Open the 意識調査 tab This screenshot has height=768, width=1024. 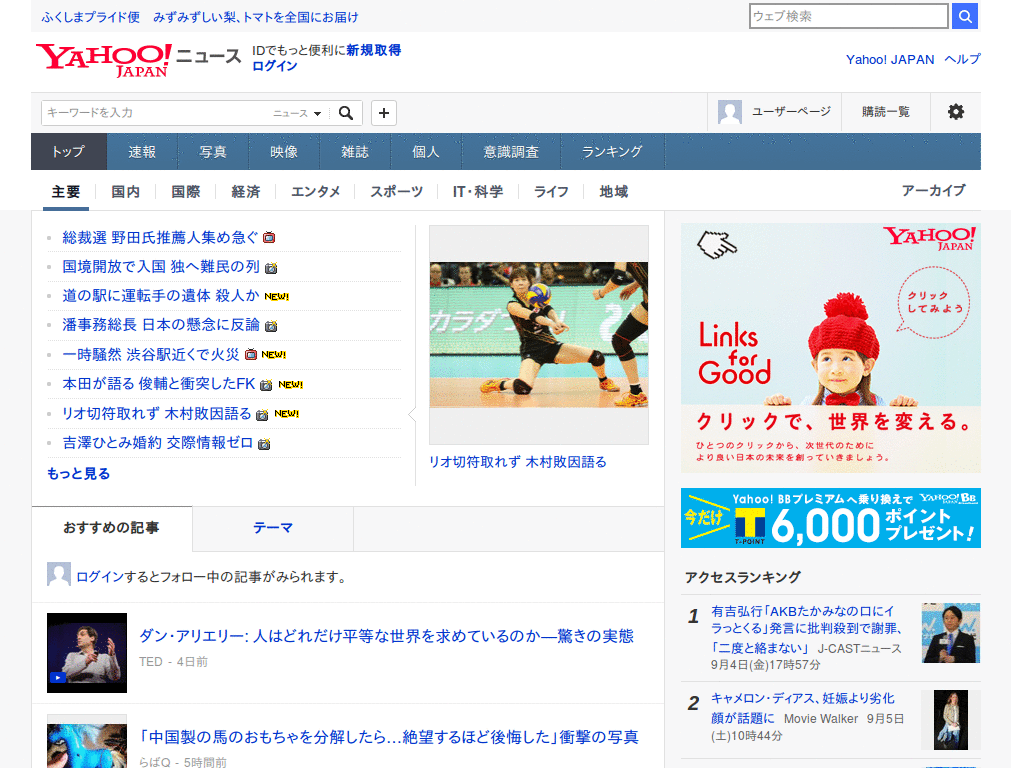point(511,152)
